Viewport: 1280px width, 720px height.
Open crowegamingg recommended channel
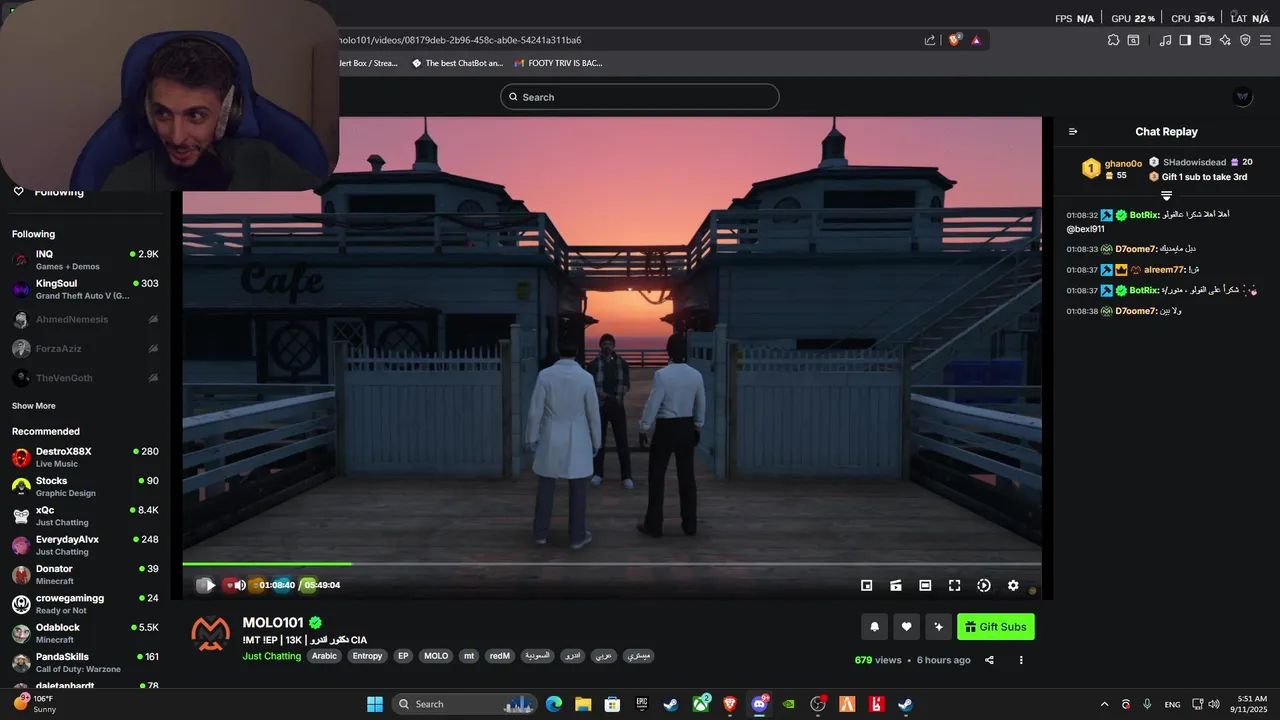pos(85,604)
